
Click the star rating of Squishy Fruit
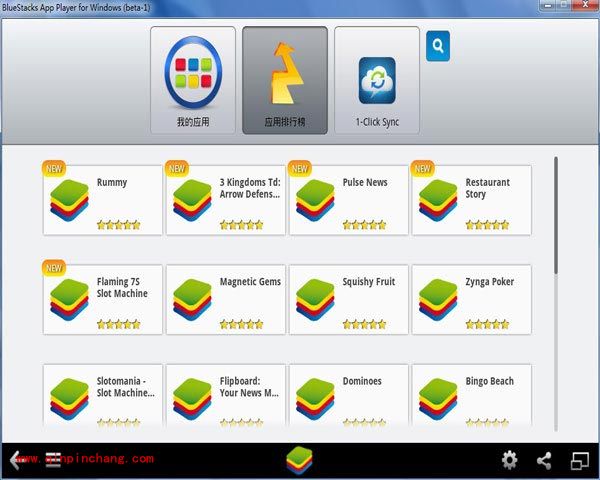tap(365, 325)
